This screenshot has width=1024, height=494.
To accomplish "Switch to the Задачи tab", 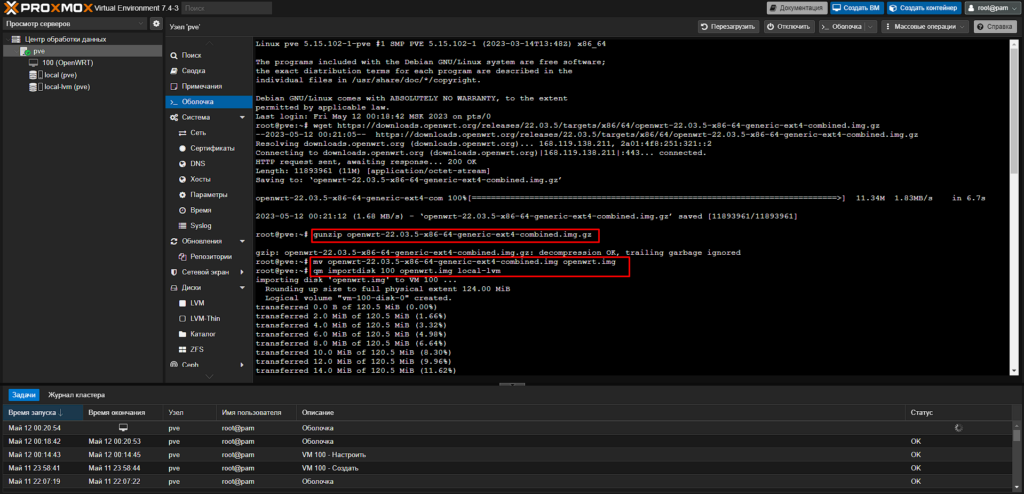I will click(x=24, y=395).
